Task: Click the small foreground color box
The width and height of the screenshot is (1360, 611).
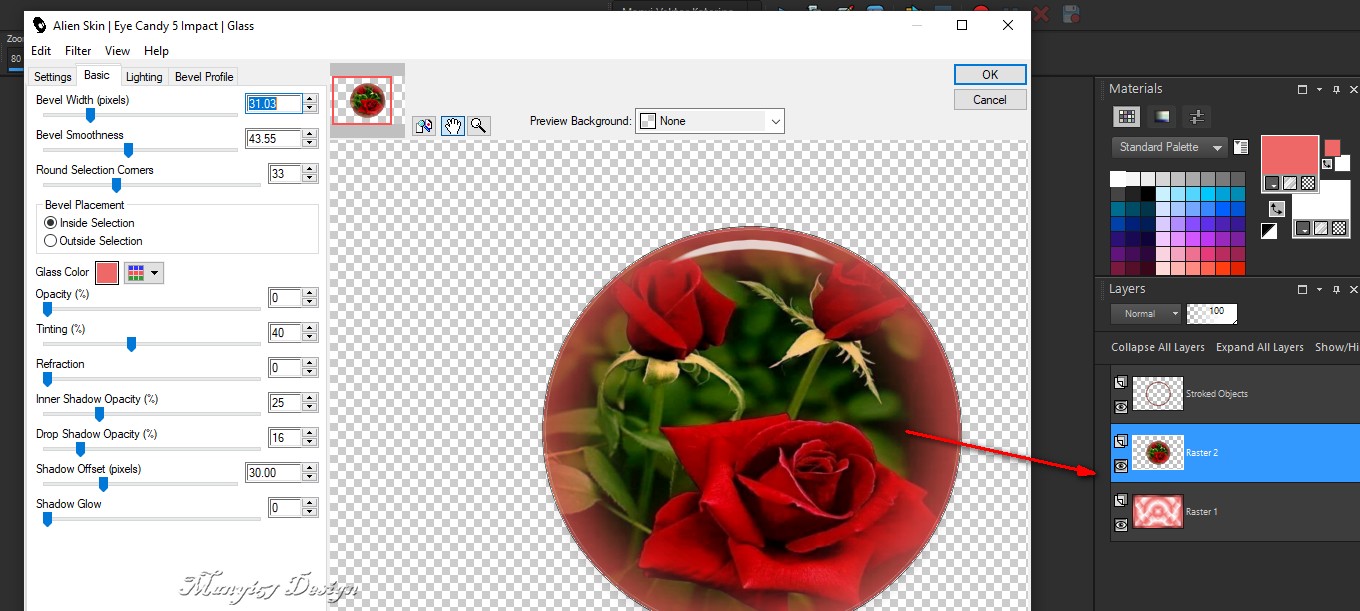Action: click(x=1332, y=147)
